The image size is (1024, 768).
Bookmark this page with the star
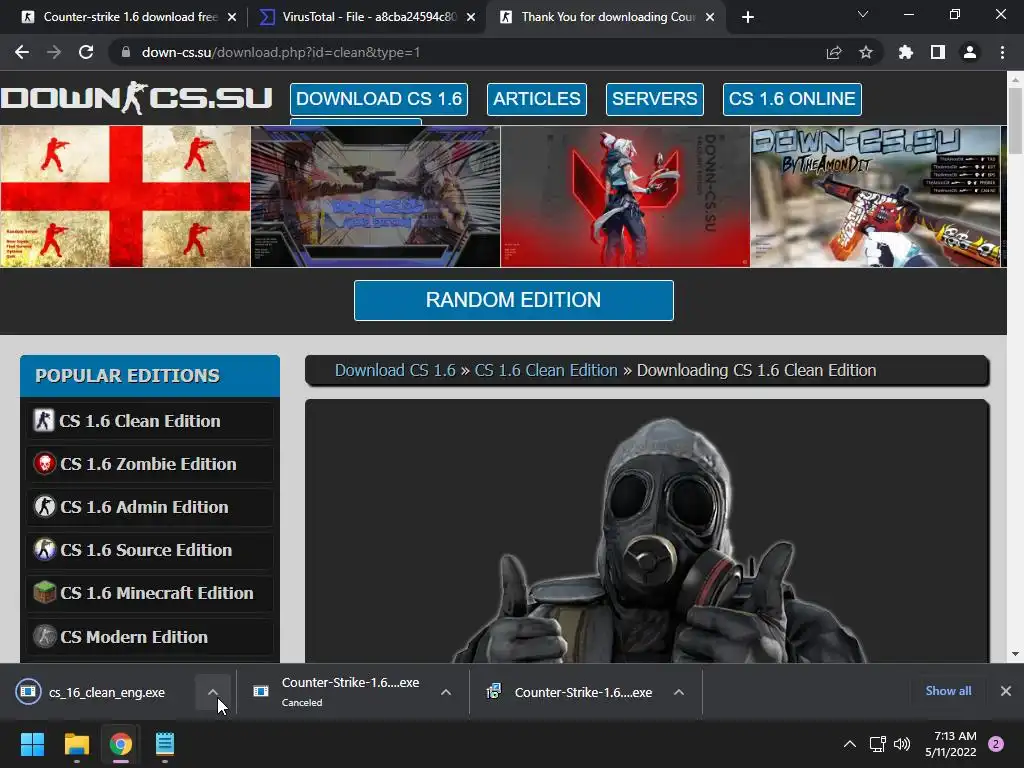tap(865, 52)
